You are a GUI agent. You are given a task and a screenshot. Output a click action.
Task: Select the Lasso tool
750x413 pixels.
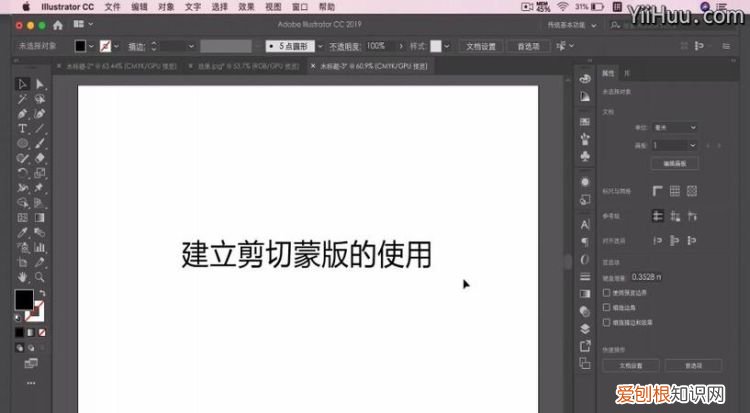[x=40, y=99]
